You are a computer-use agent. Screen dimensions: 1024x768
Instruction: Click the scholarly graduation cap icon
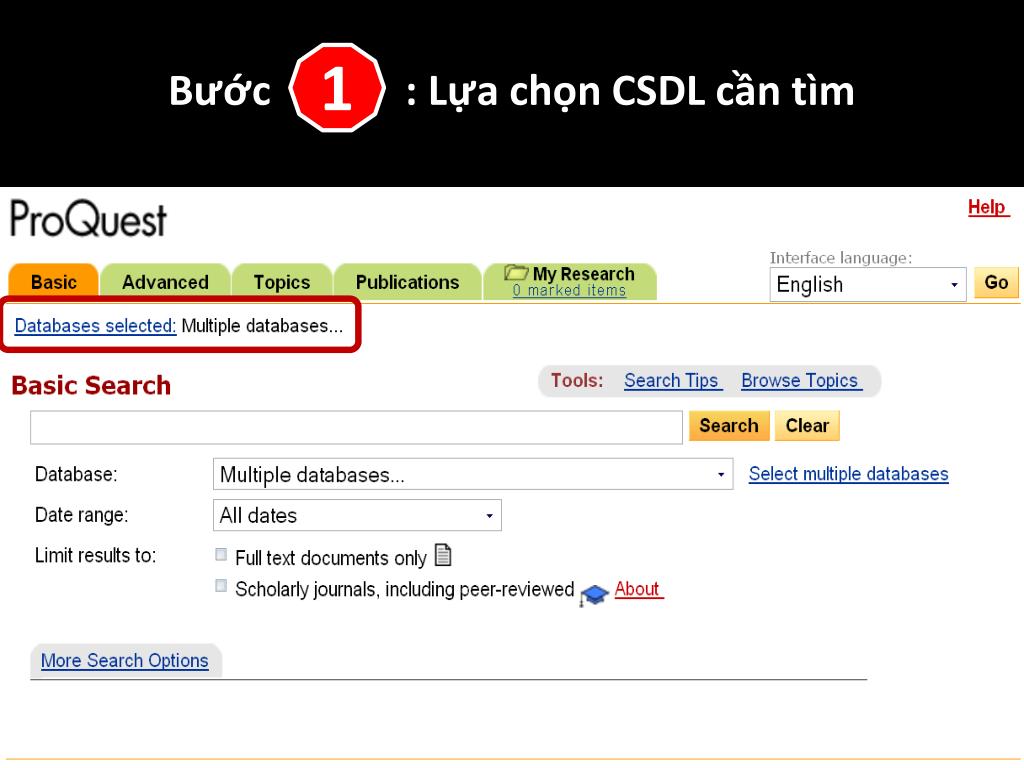pos(594,594)
